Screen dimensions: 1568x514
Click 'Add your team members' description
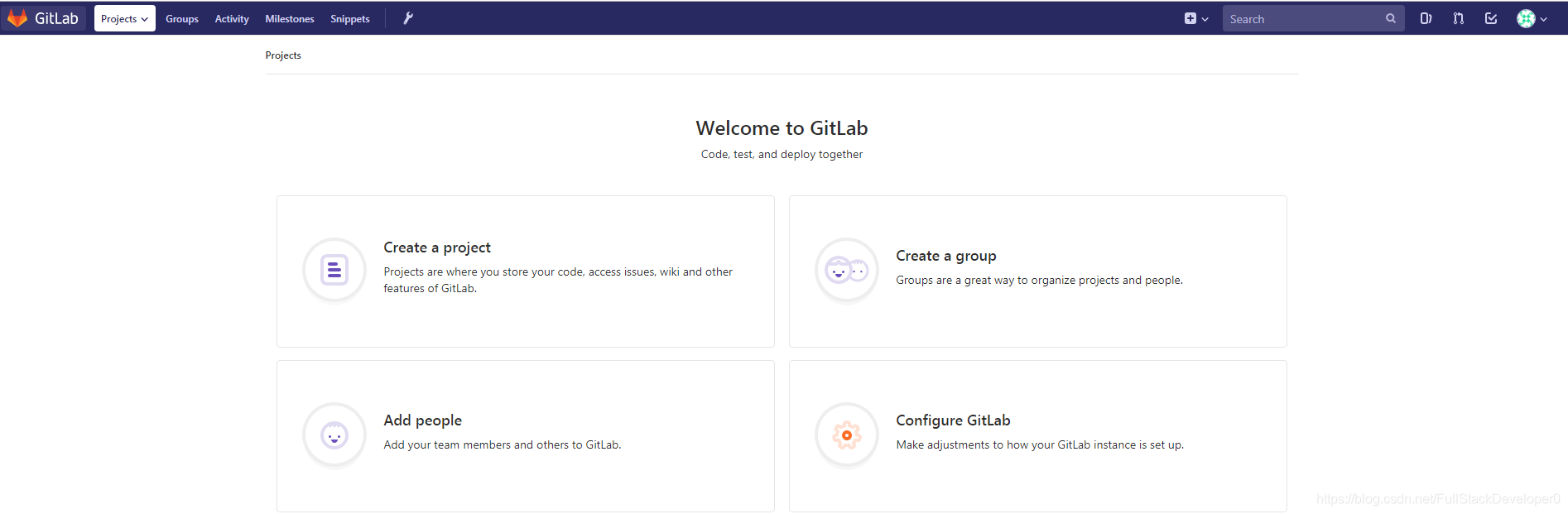click(503, 445)
